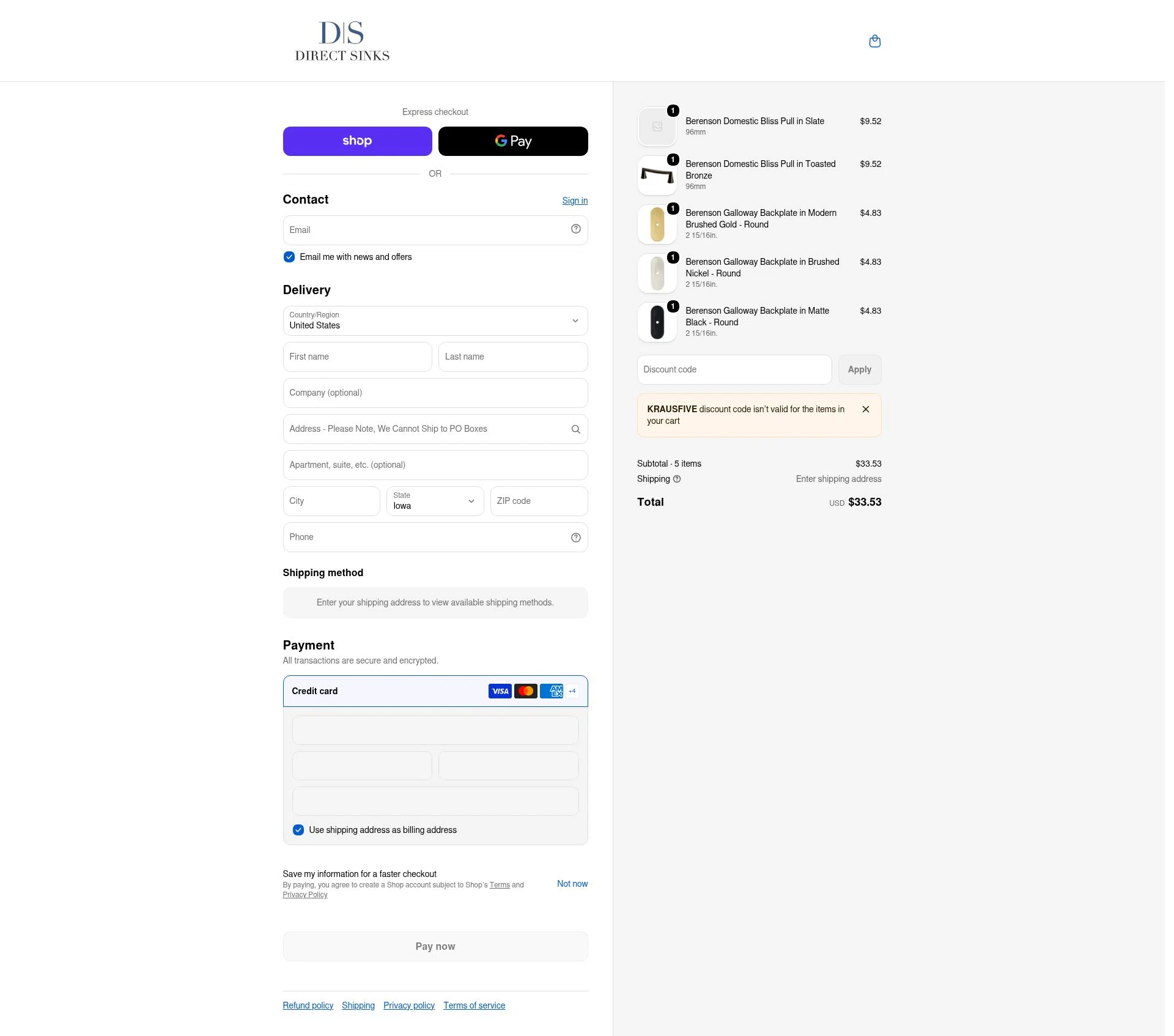The height and width of the screenshot is (1036, 1174).
Task: Click the Apartment, suite field
Action: point(435,465)
